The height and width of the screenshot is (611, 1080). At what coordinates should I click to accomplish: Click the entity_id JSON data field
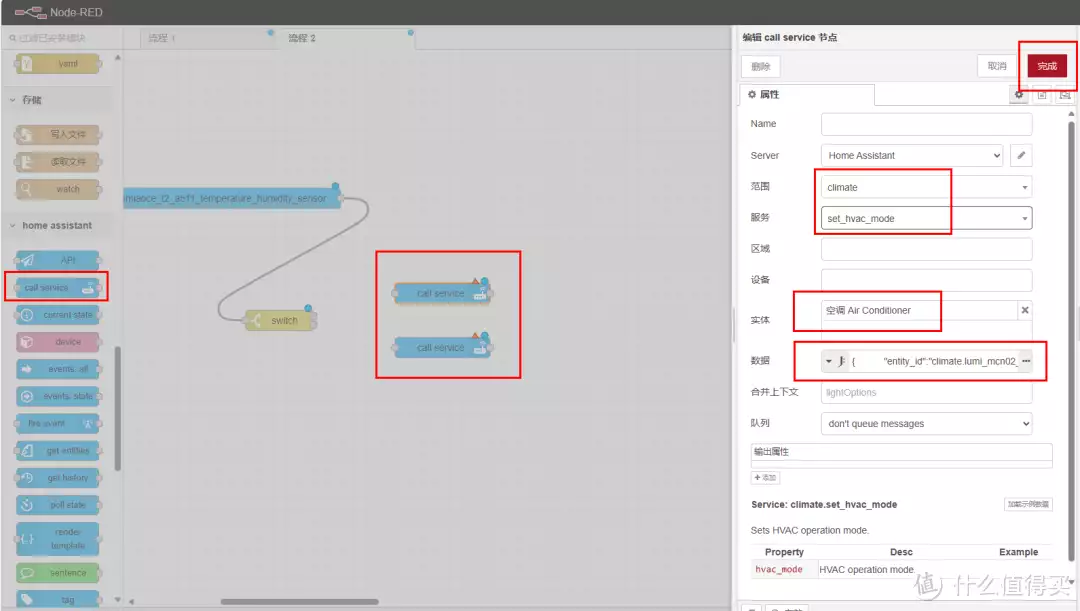click(x=933, y=361)
